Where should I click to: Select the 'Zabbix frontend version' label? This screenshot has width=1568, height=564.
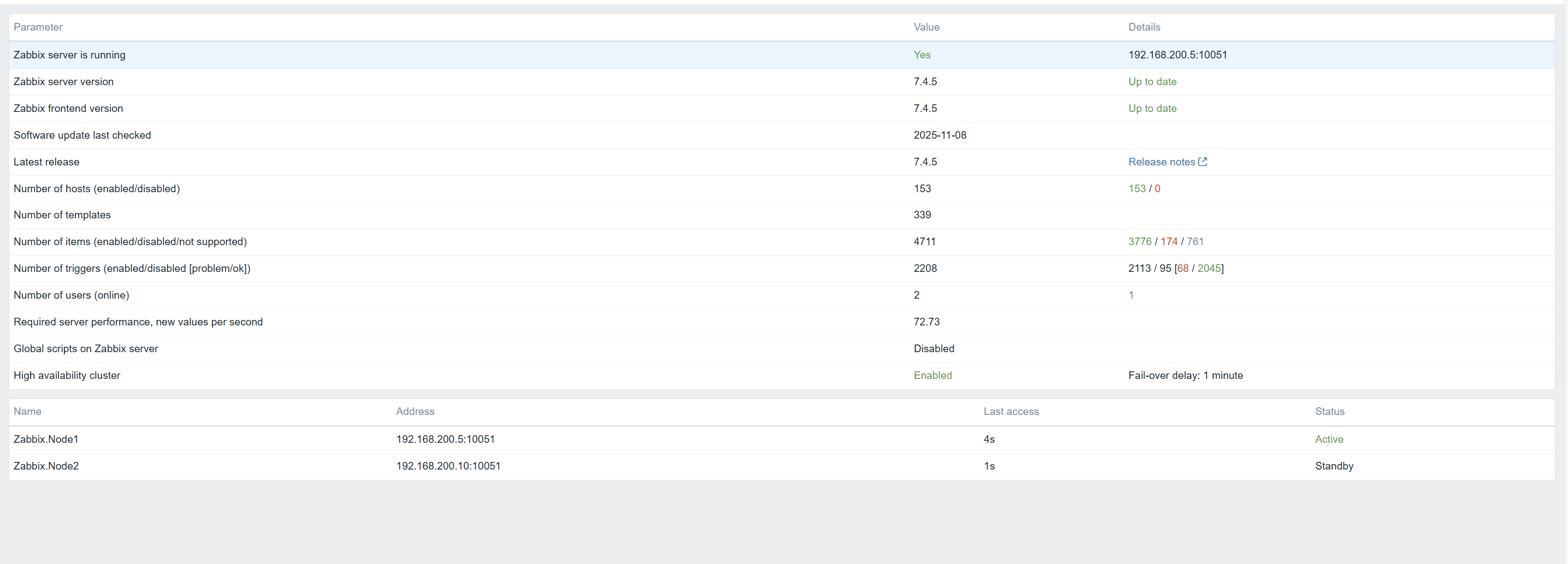(x=68, y=108)
